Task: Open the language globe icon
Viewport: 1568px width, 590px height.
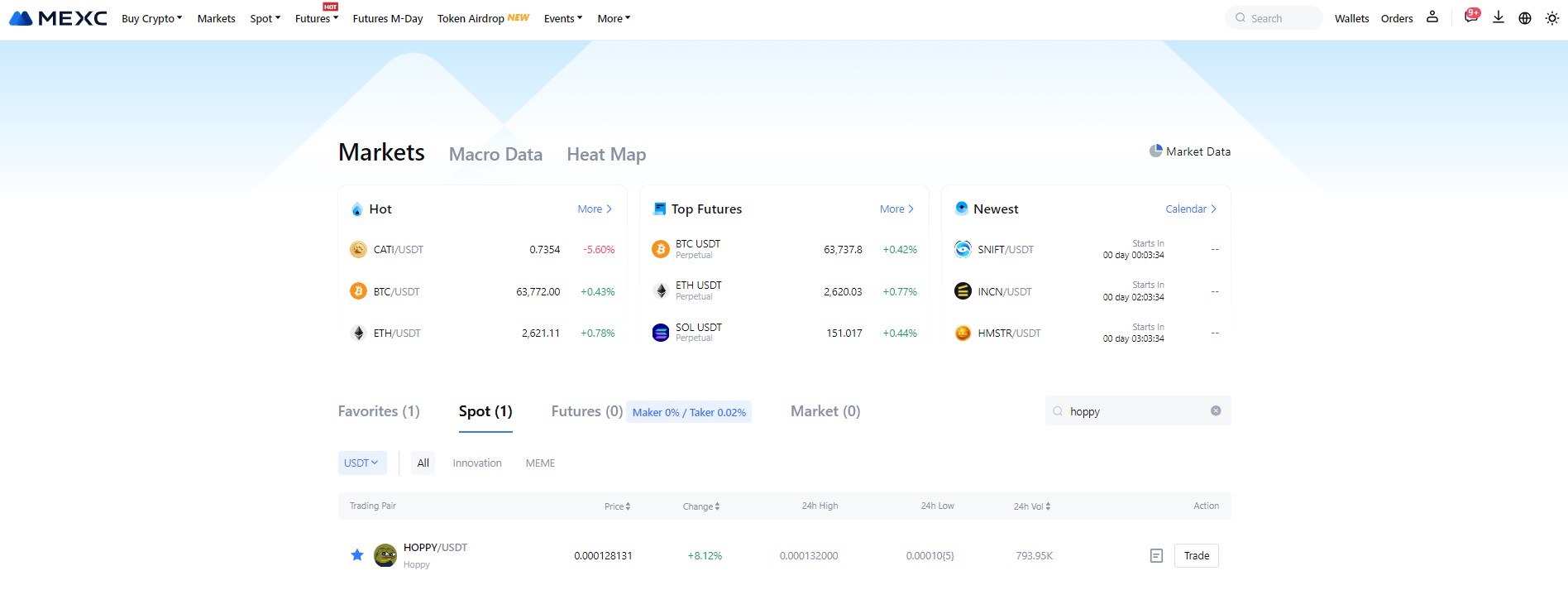Action: tap(1525, 18)
